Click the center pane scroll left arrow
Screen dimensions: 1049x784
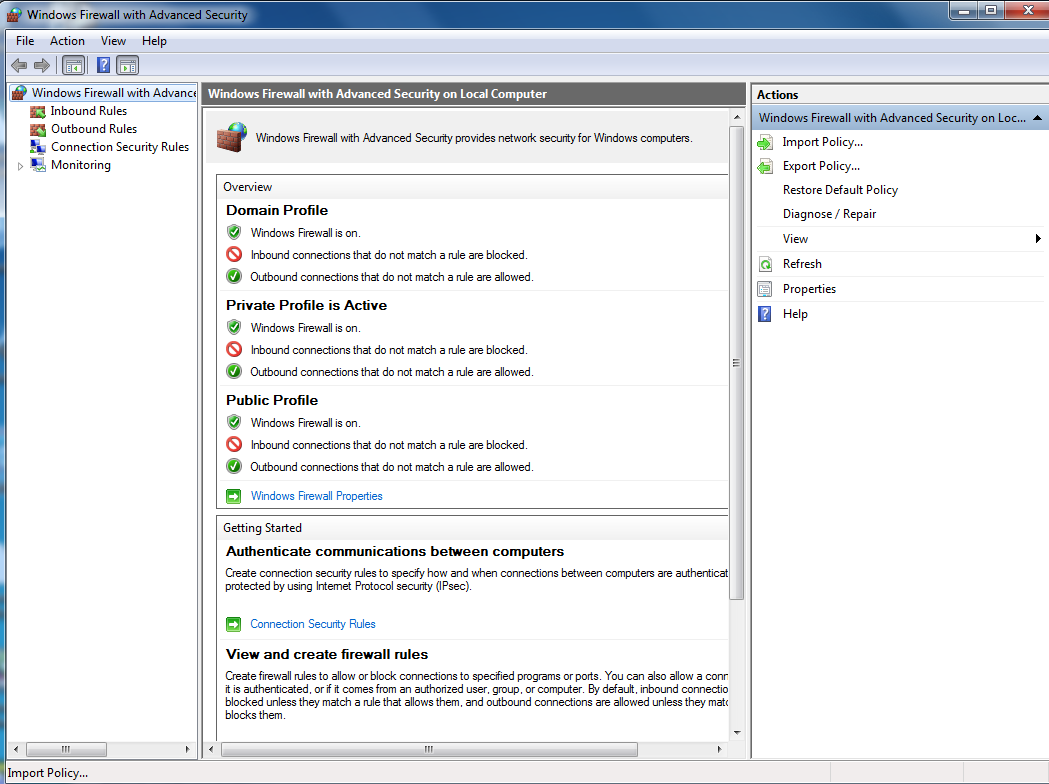pos(211,749)
